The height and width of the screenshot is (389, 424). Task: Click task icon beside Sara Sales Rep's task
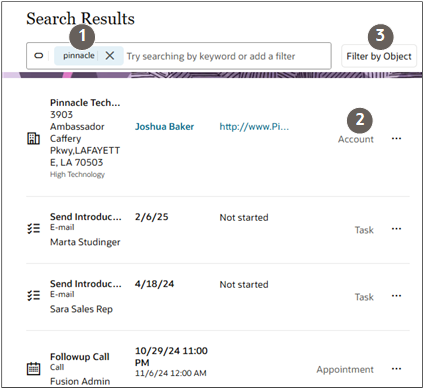pyautogui.click(x=33, y=296)
